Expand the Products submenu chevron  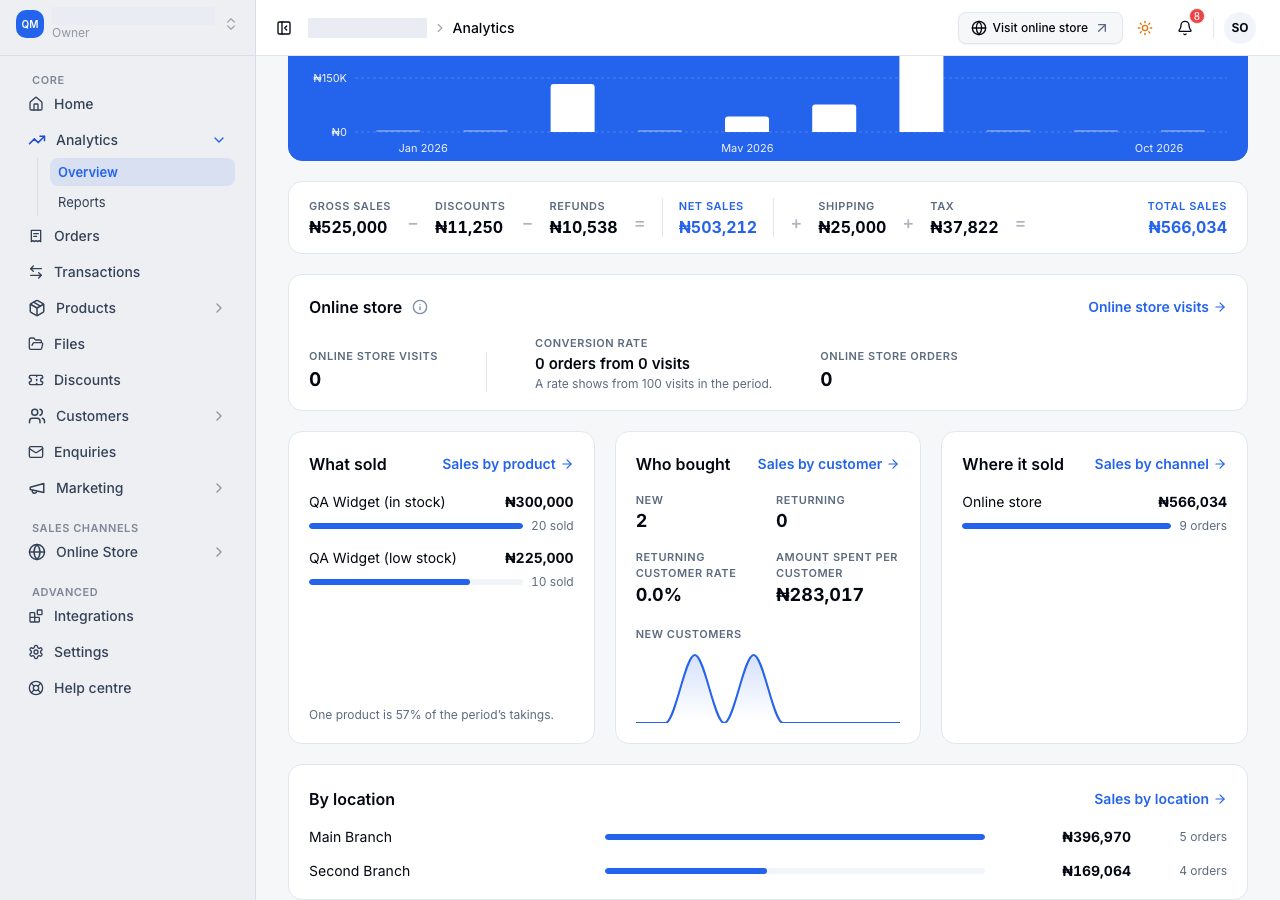pyautogui.click(x=219, y=308)
